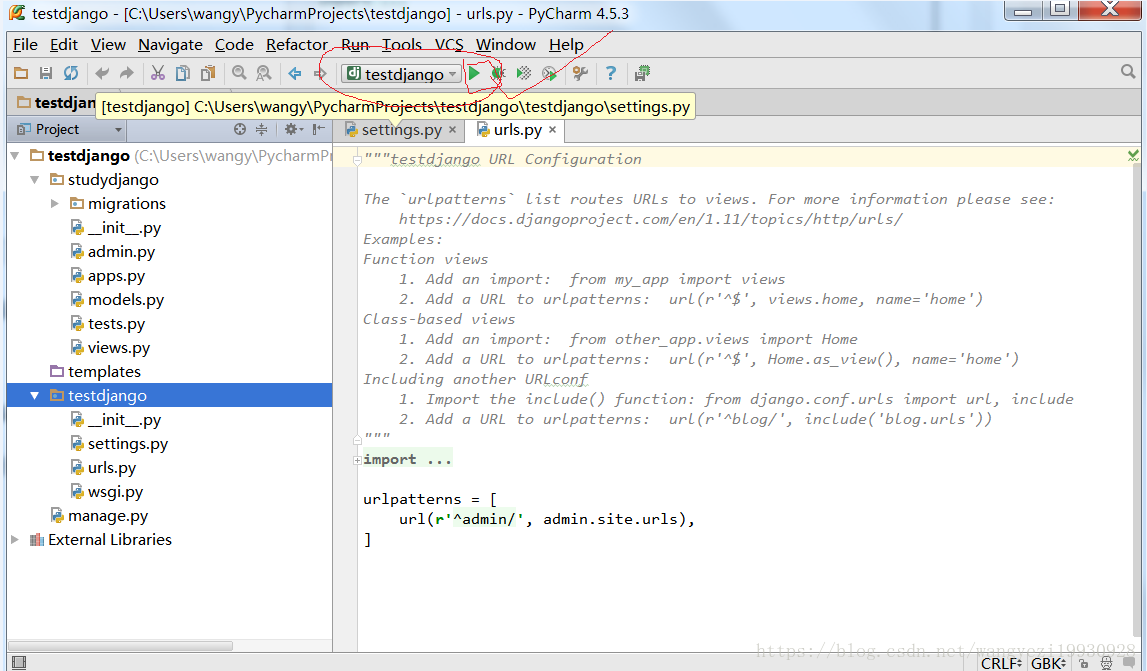This screenshot has height=671, width=1147.
Task: Close the urls.py tab
Action: [x=552, y=130]
